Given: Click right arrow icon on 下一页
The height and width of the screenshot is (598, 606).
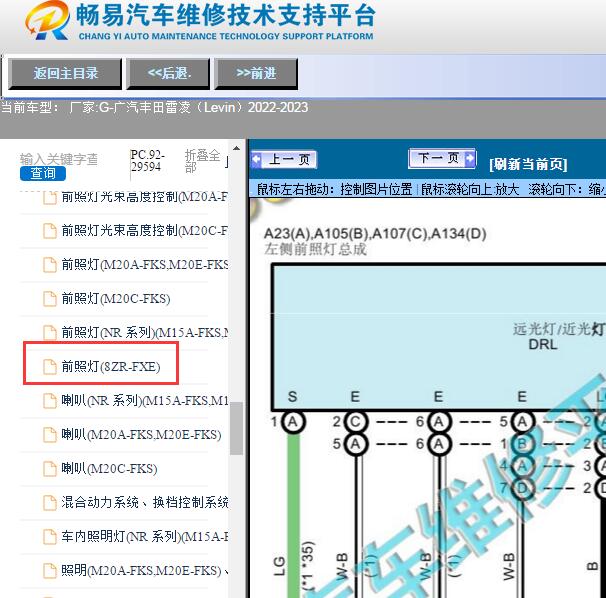Looking at the screenshot, I should 470,158.
